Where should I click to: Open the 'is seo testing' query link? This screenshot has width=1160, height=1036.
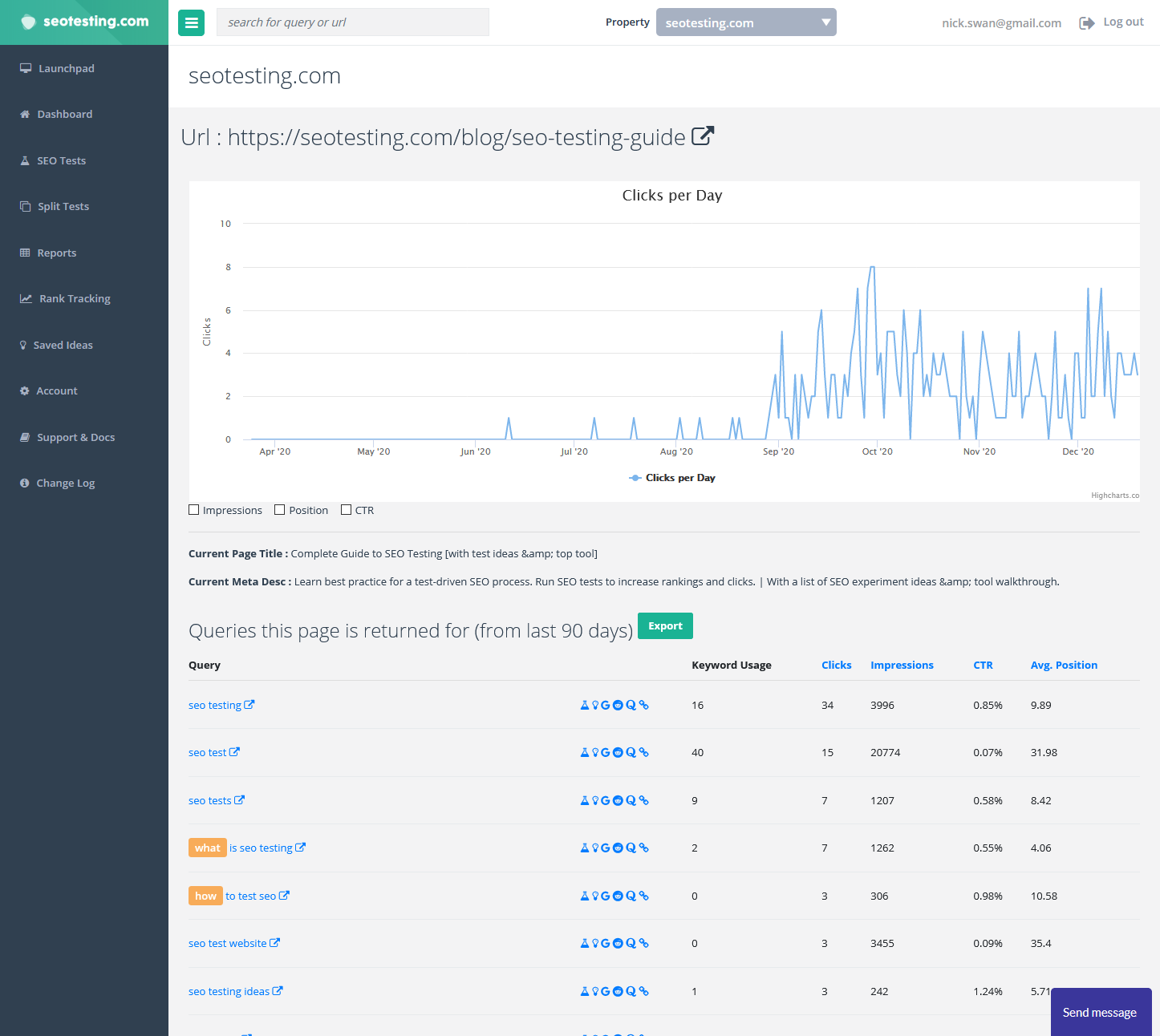261,848
